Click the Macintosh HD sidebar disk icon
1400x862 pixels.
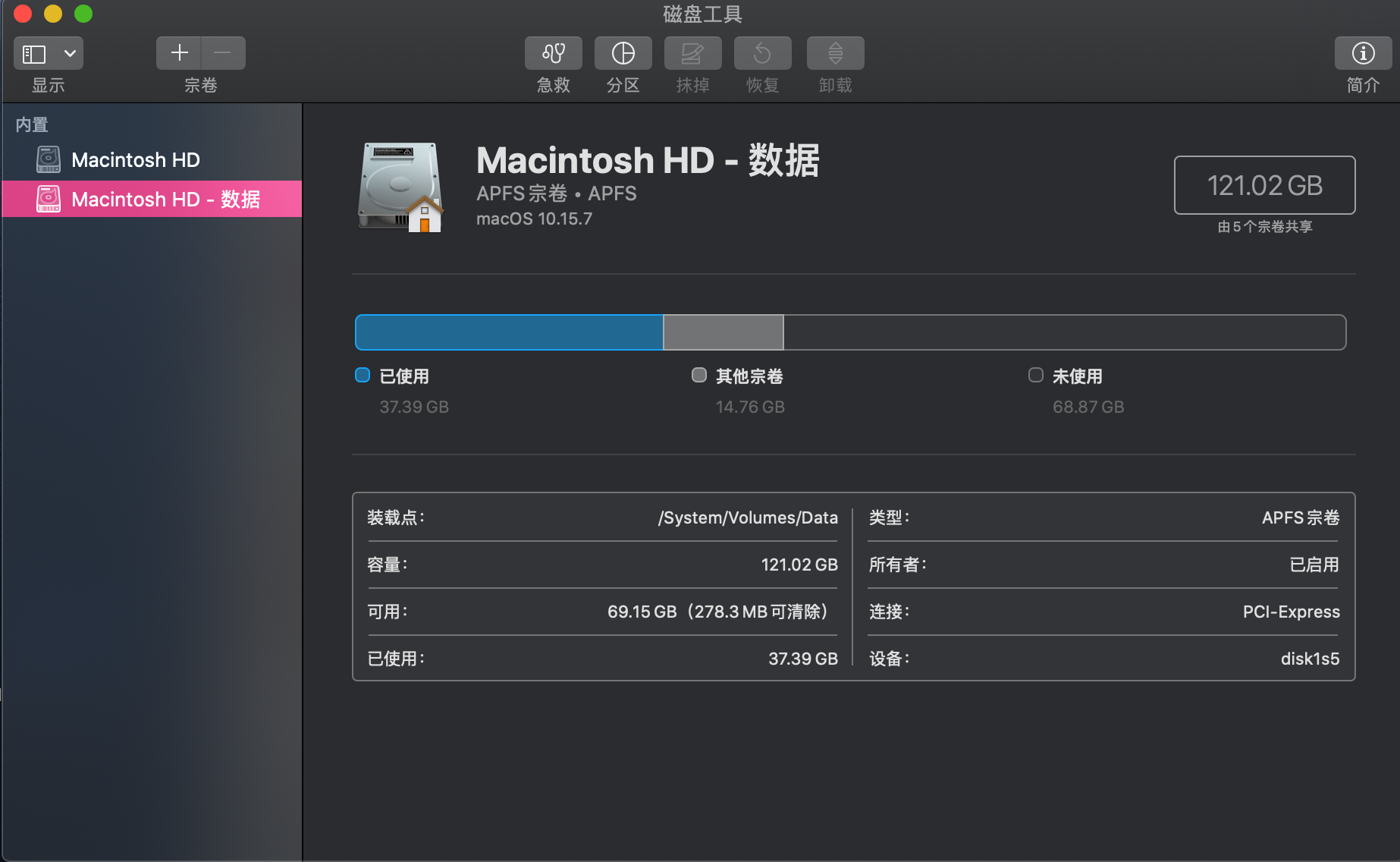49,159
